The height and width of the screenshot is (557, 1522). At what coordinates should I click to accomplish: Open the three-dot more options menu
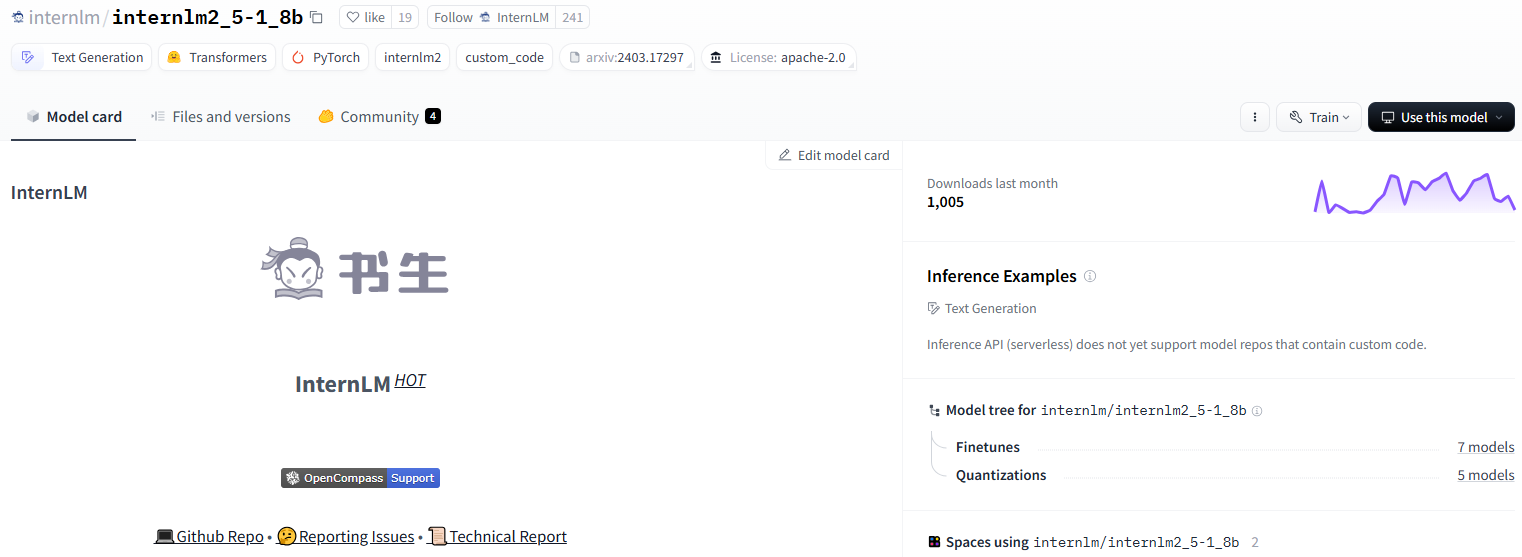coord(1255,117)
